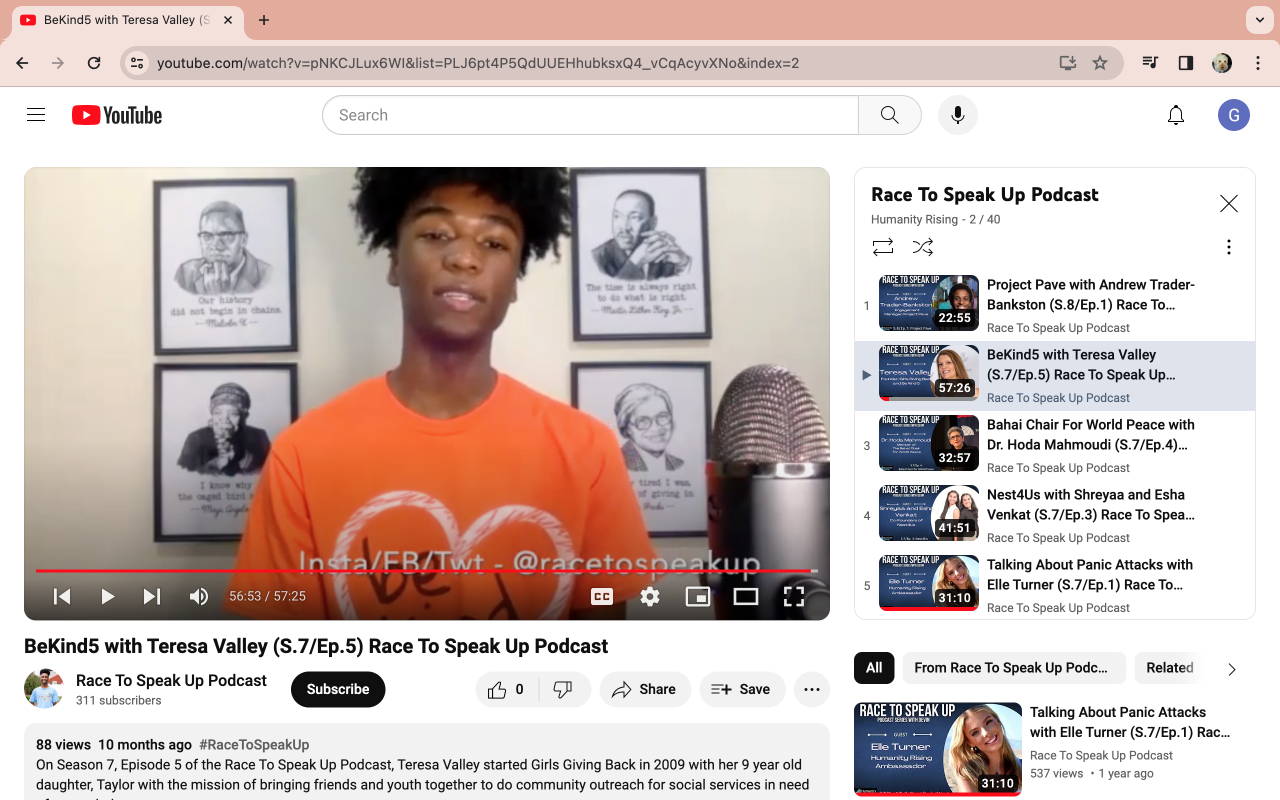Toggle closed captions on the video

pyautogui.click(x=602, y=597)
